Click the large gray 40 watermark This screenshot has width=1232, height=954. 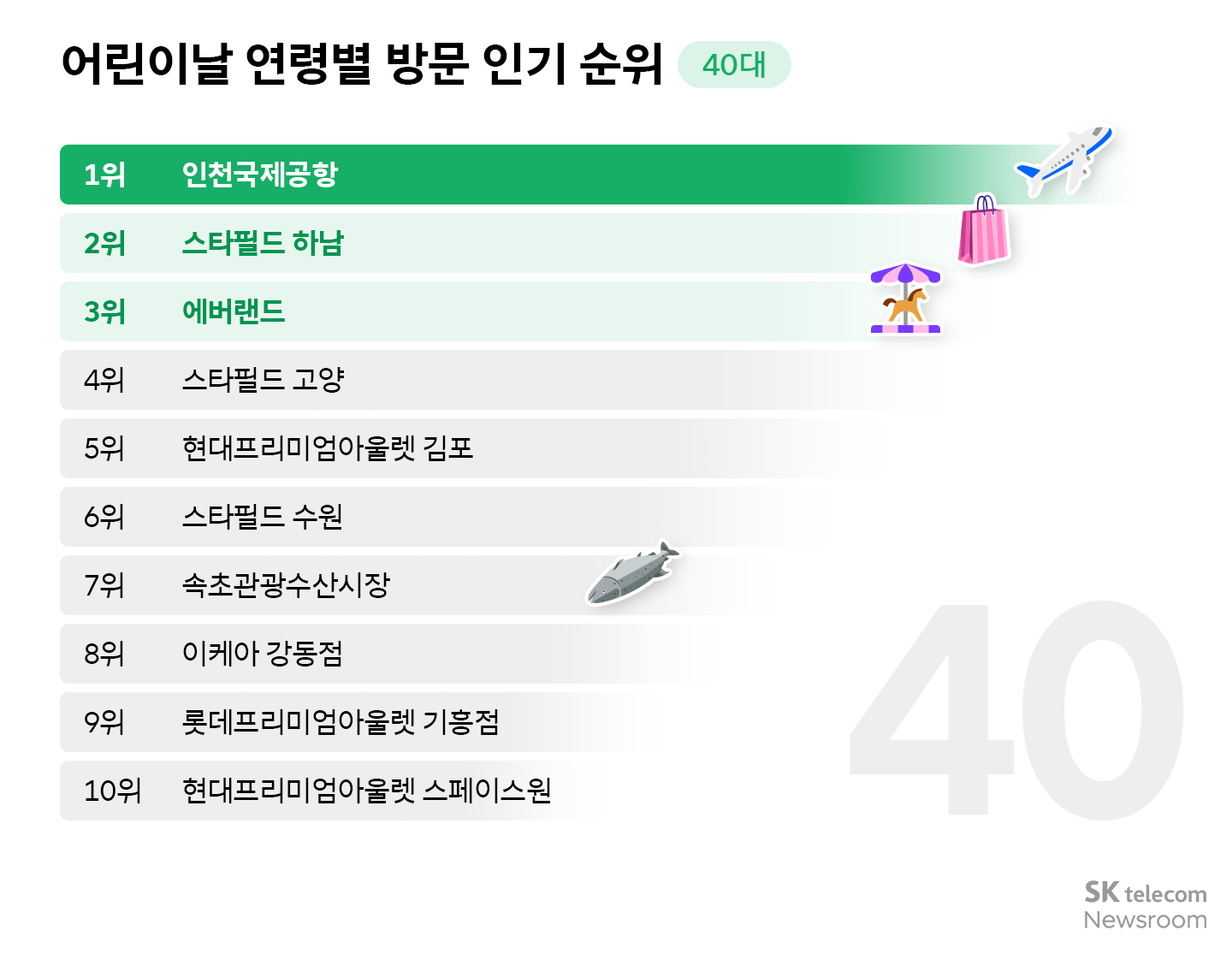point(1016,710)
